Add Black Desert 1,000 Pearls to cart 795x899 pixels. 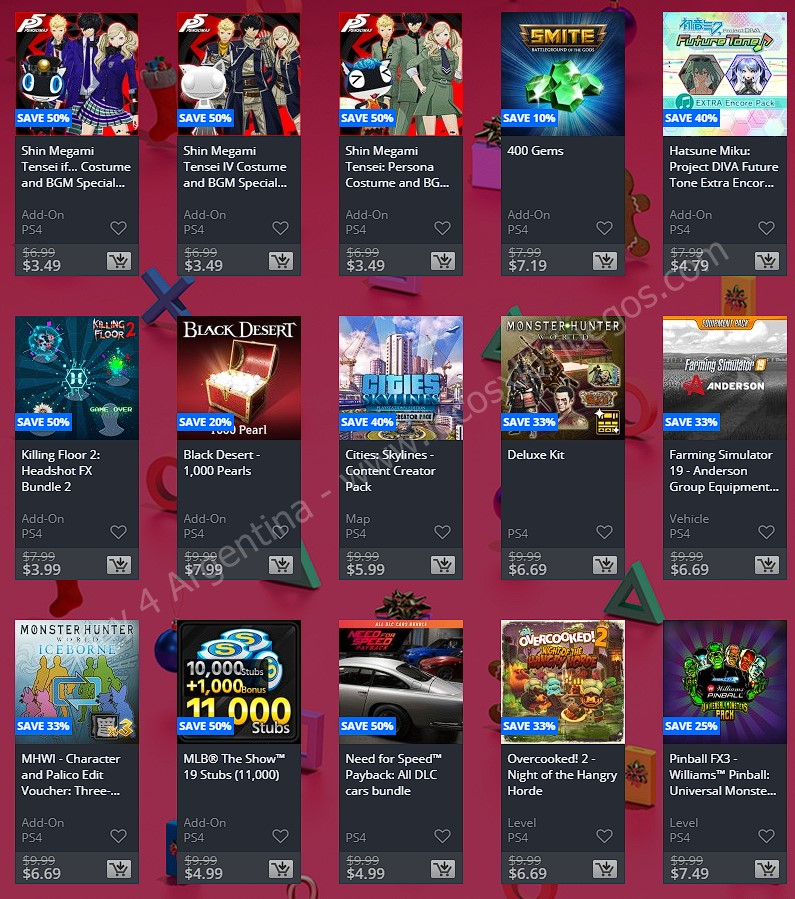(x=281, y=565)
